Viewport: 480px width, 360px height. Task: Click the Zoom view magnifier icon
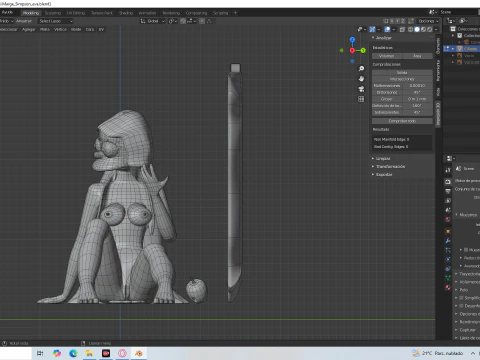click(x=361, y=68)
